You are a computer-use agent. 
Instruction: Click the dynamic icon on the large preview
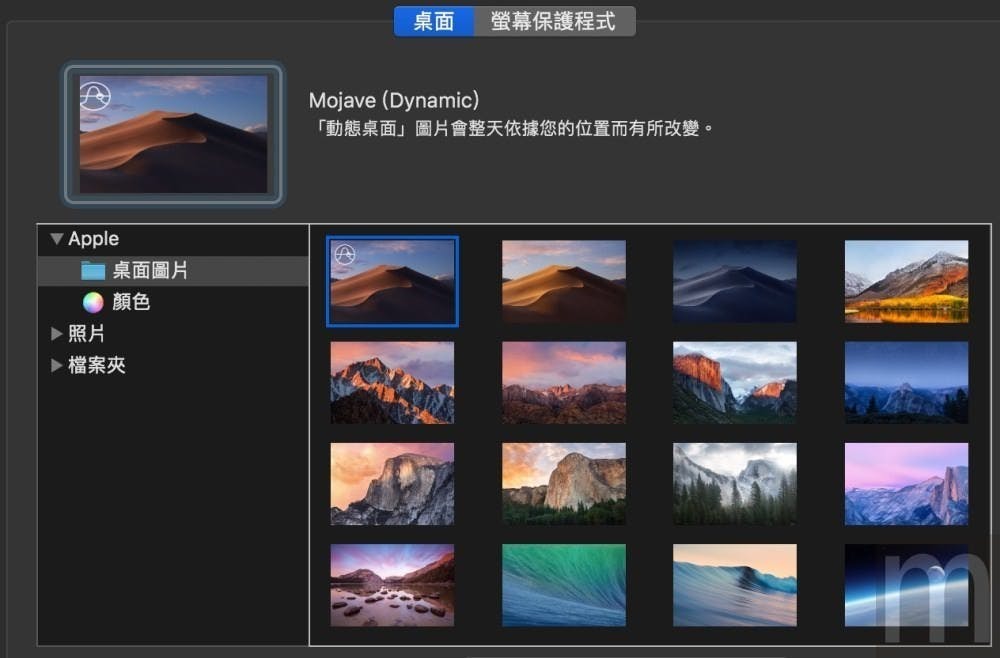pos(95,97)
